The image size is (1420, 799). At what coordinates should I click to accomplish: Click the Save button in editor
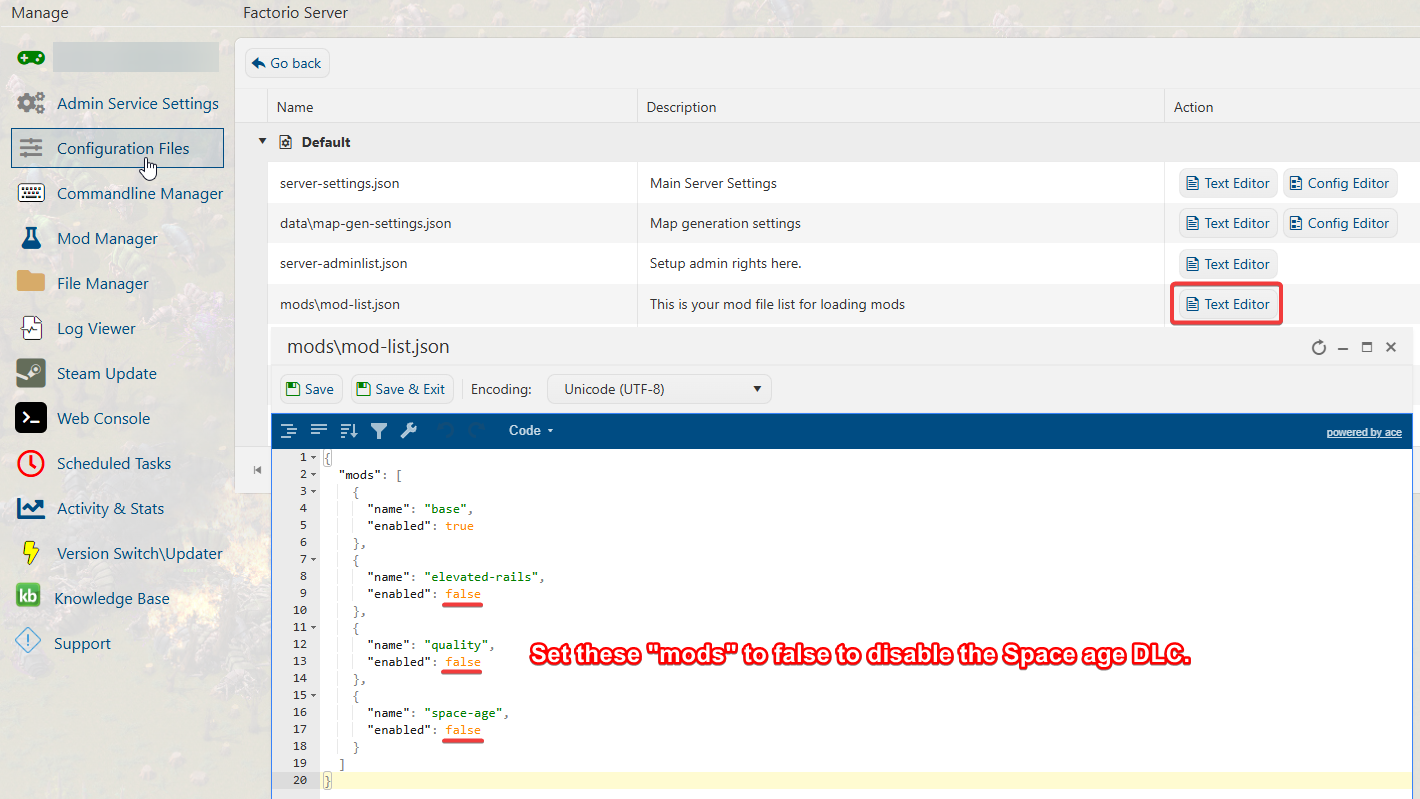tap(309, 389)
